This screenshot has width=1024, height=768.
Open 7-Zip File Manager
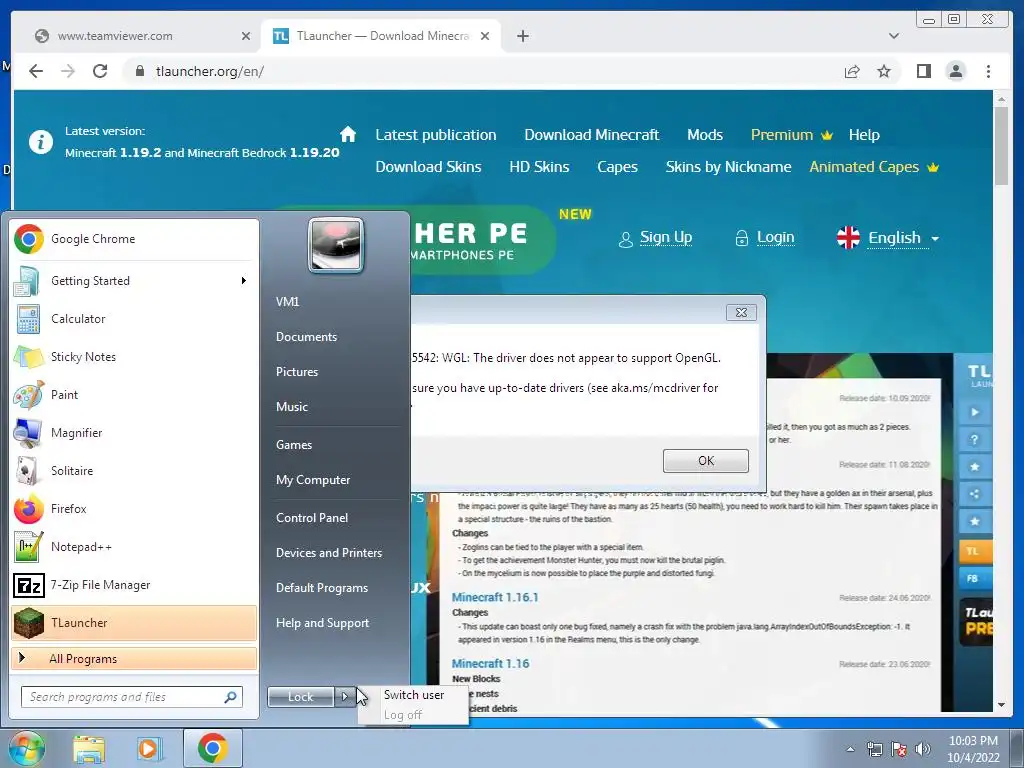(x=134, y=584)
